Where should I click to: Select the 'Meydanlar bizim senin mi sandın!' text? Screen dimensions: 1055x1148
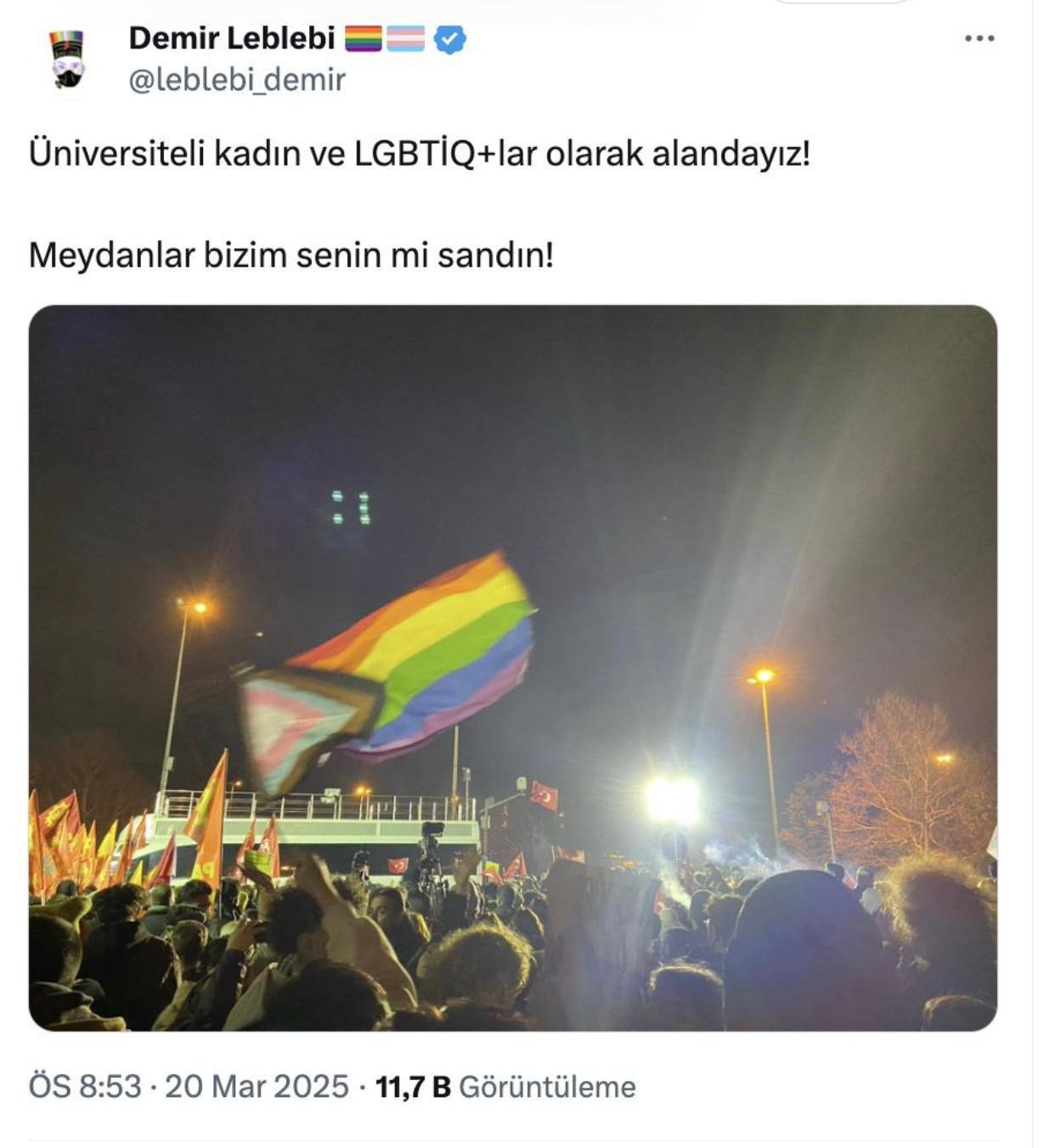click(x=291, y=255)
